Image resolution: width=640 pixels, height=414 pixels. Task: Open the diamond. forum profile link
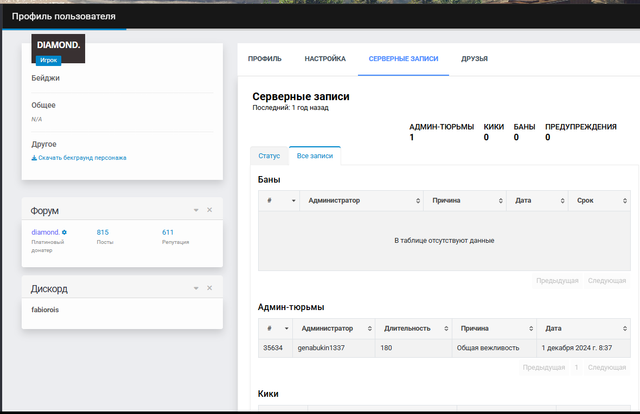click(45, 232)
